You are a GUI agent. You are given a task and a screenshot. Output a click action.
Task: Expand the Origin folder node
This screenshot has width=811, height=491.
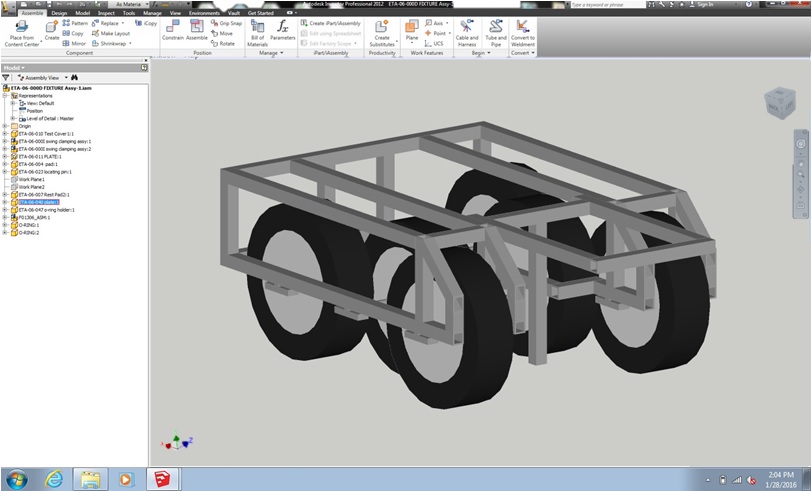(x=5, y=126)
